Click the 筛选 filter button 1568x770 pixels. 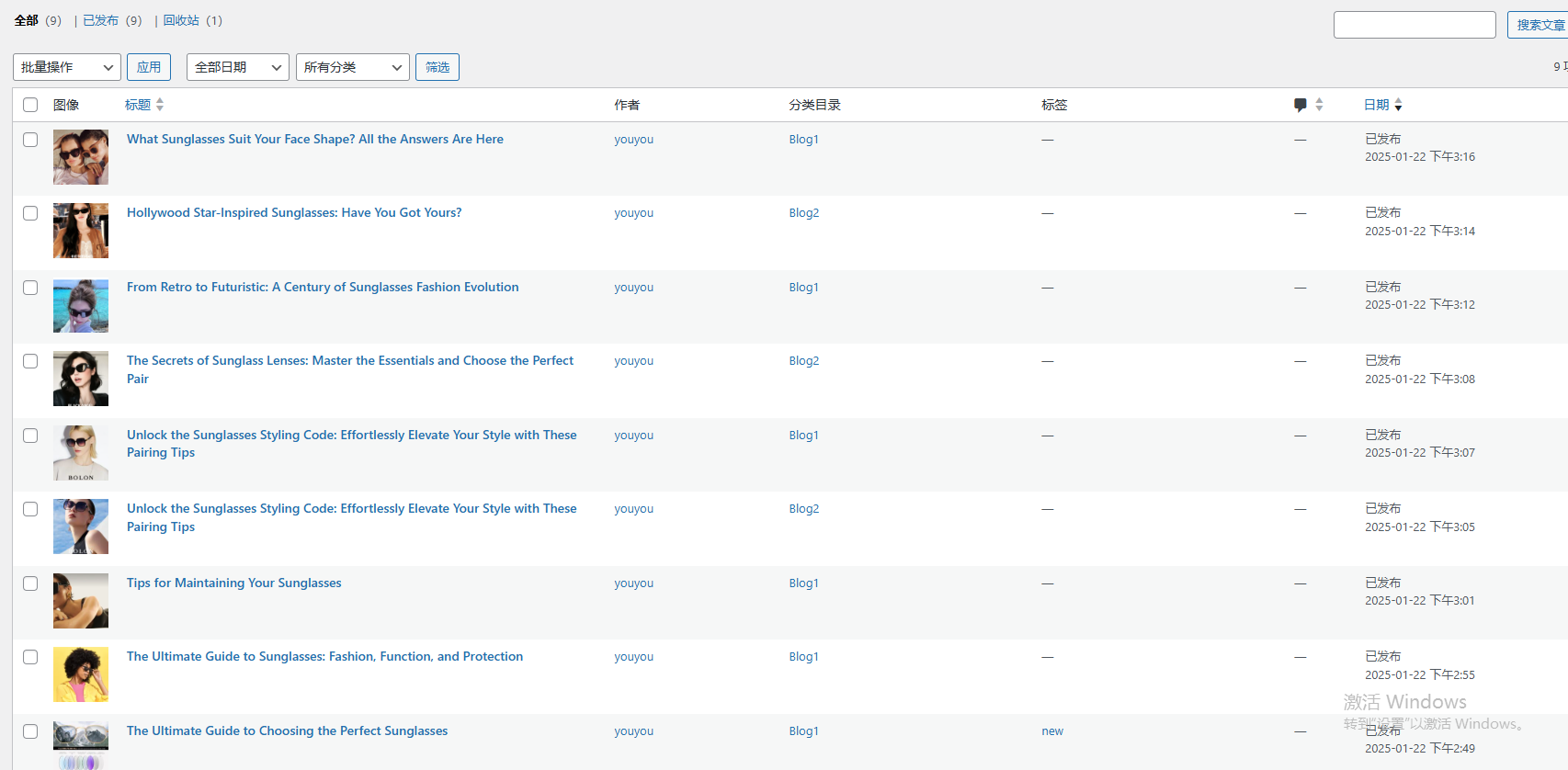437,67
